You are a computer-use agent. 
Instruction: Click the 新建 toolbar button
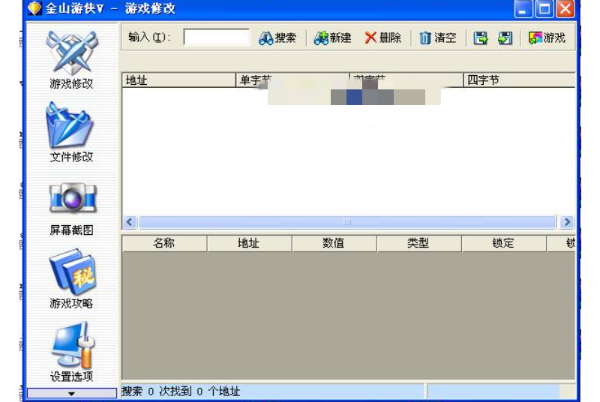(x=332, y=38)
